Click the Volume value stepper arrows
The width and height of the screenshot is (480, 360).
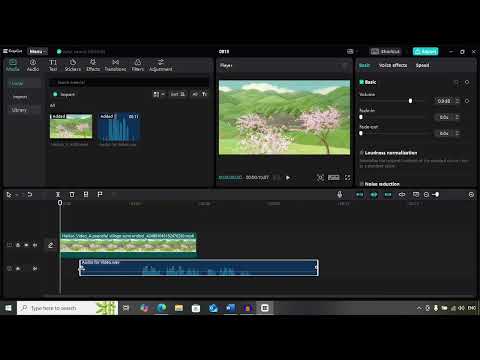tap(458, 101)
